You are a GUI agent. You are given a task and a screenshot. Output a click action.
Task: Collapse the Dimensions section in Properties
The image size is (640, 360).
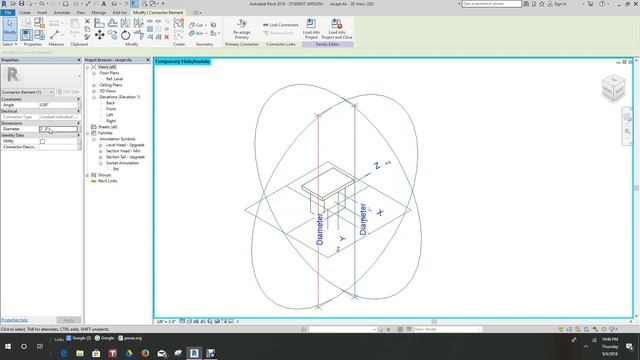coord(78,123)
